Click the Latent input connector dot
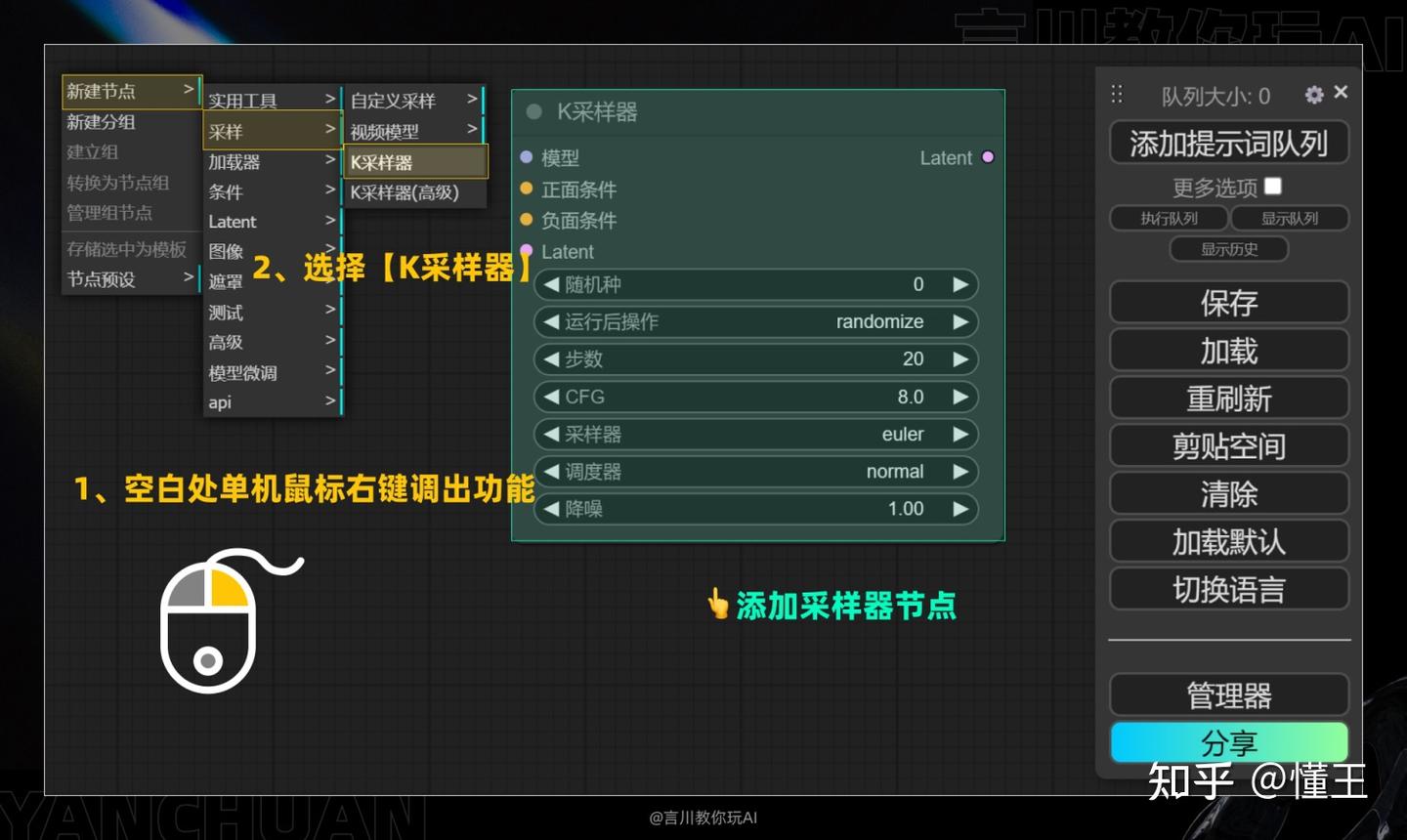 pyautogui.click(x=527, y=250)
